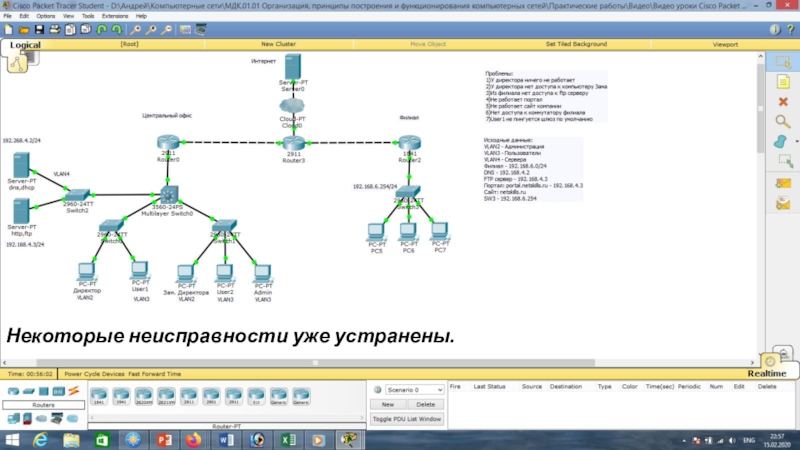This screenshot has height=450, width=800.
Task: Pick the 2620XM router from device list
Action: tap(144, 396)
